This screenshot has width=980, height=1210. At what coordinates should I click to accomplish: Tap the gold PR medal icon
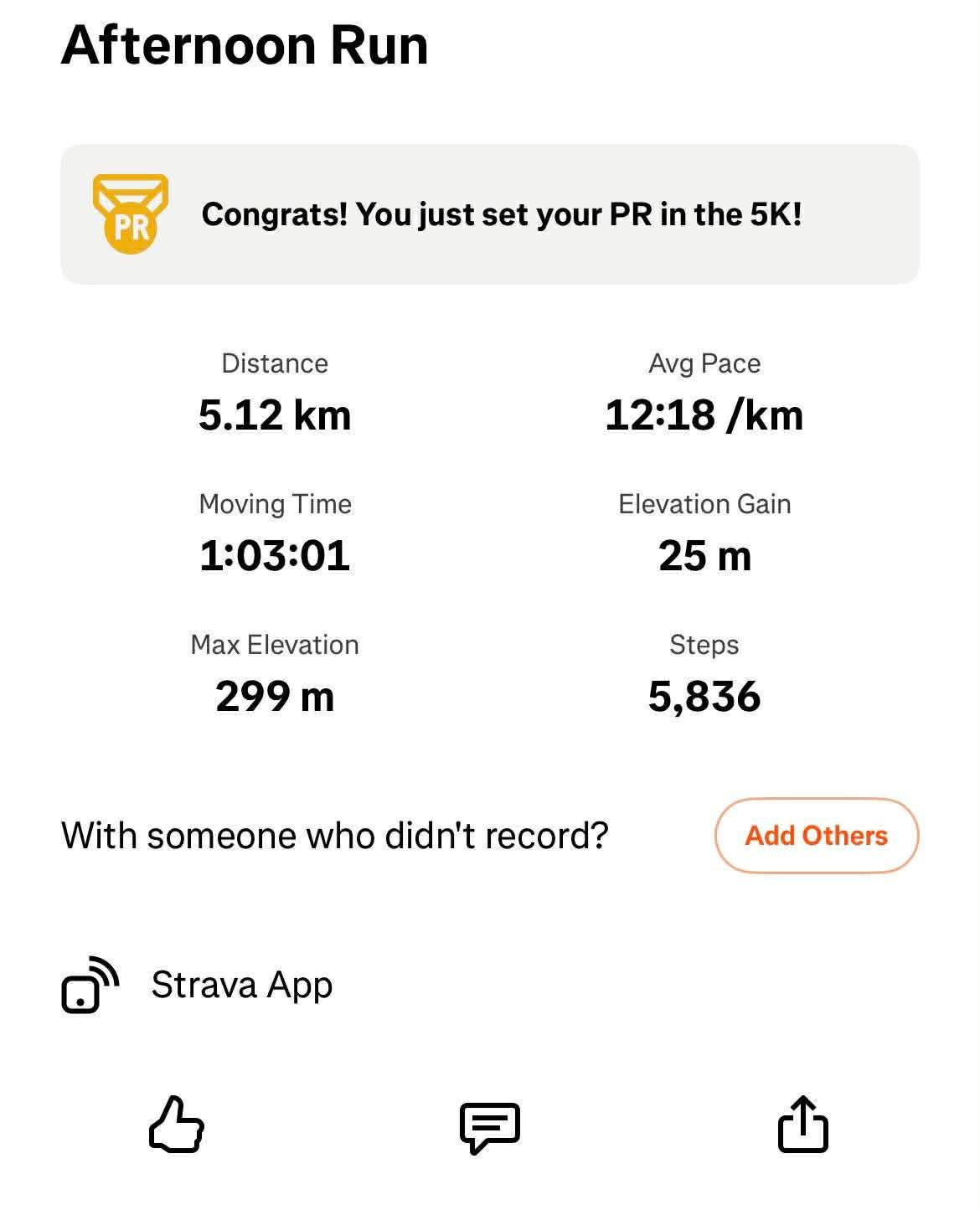pyautogui.click(x=131, y=214)
